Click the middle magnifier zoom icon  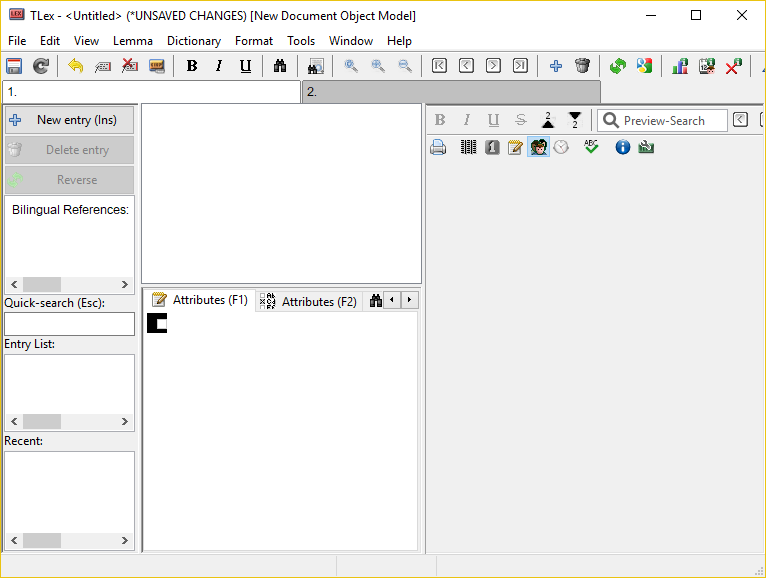click(378, 65)
